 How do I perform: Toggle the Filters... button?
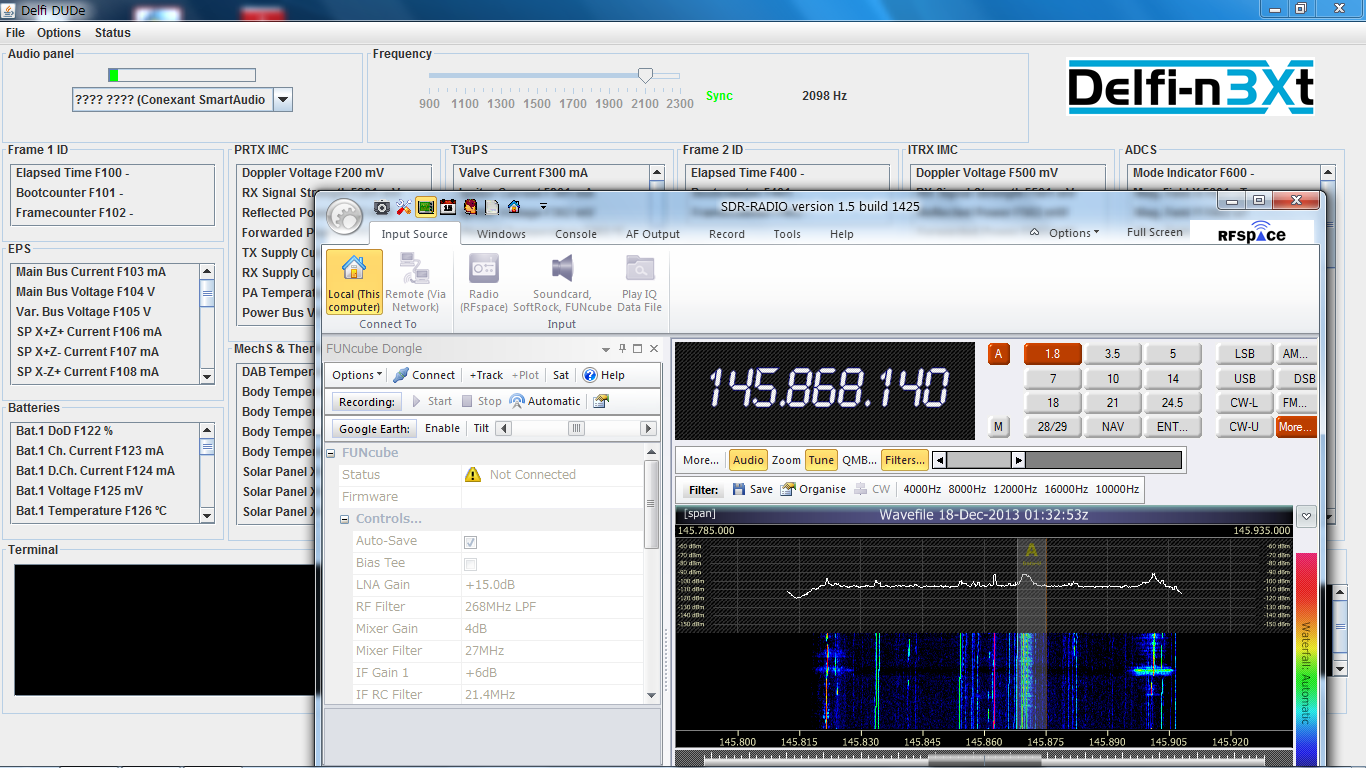coord(904,460)
